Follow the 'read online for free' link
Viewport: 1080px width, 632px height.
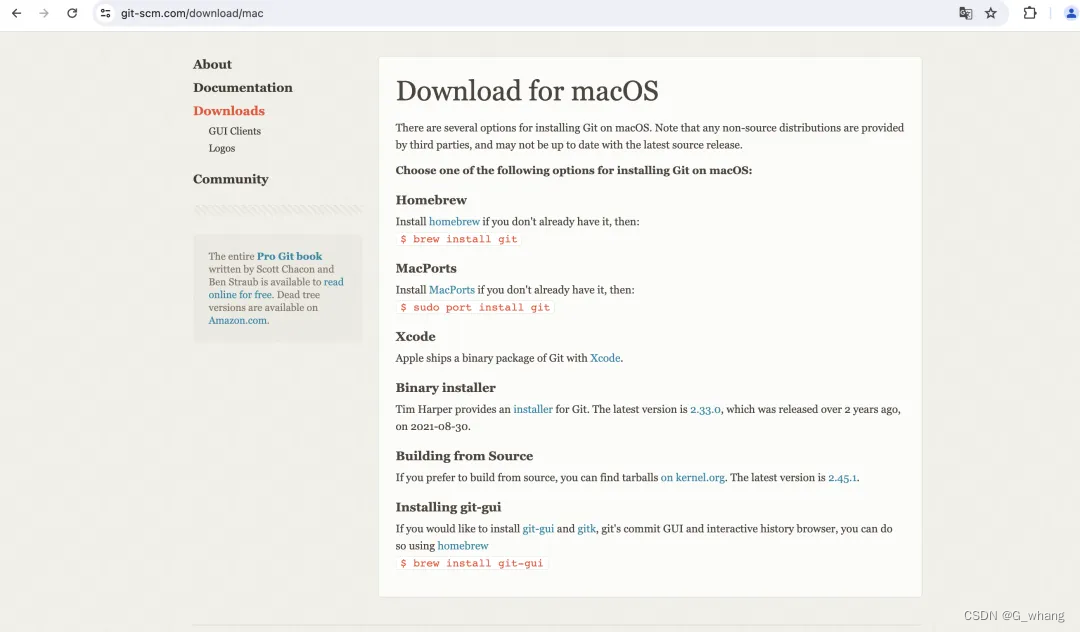[276, 288]
